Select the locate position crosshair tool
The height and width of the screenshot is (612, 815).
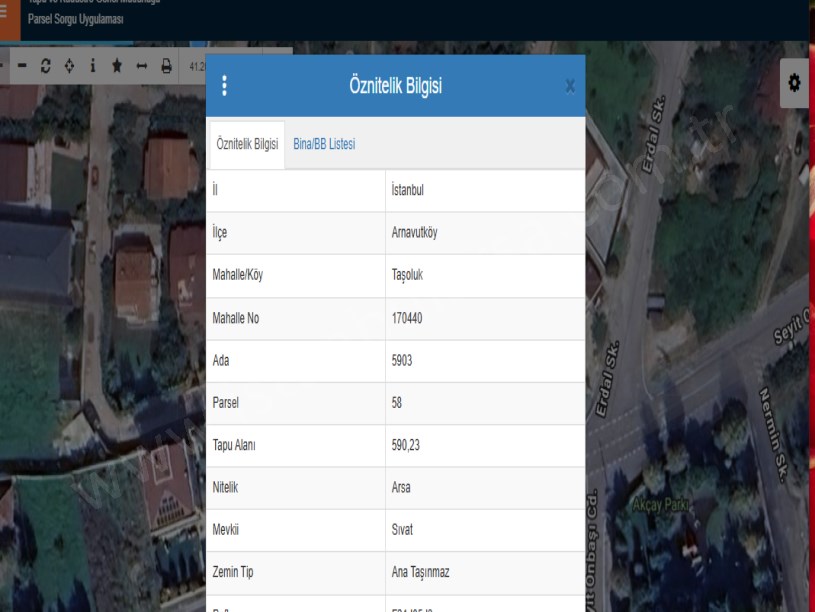coord(69,66)
